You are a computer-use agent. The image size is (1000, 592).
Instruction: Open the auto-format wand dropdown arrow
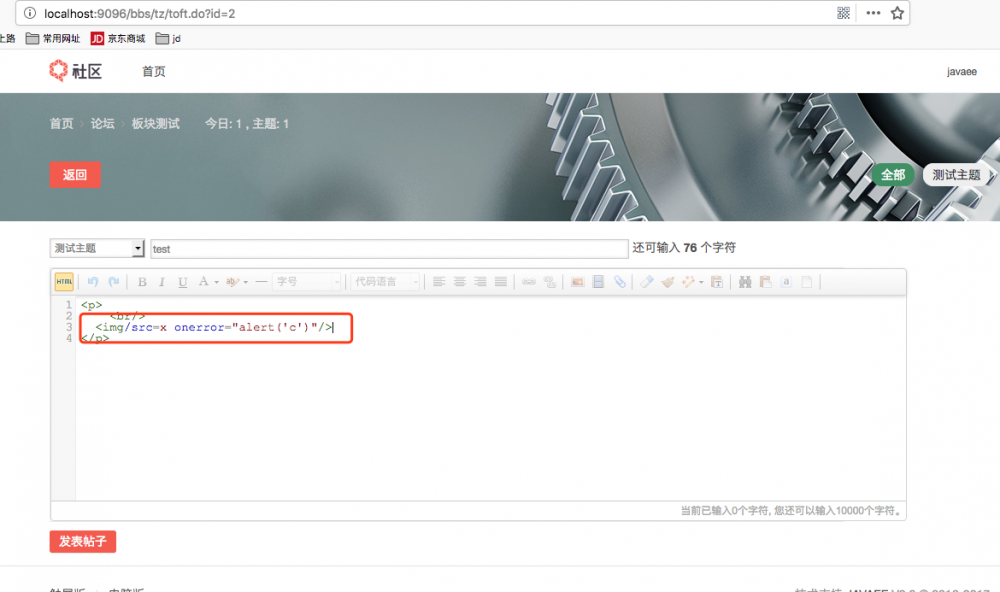(701, 282)
